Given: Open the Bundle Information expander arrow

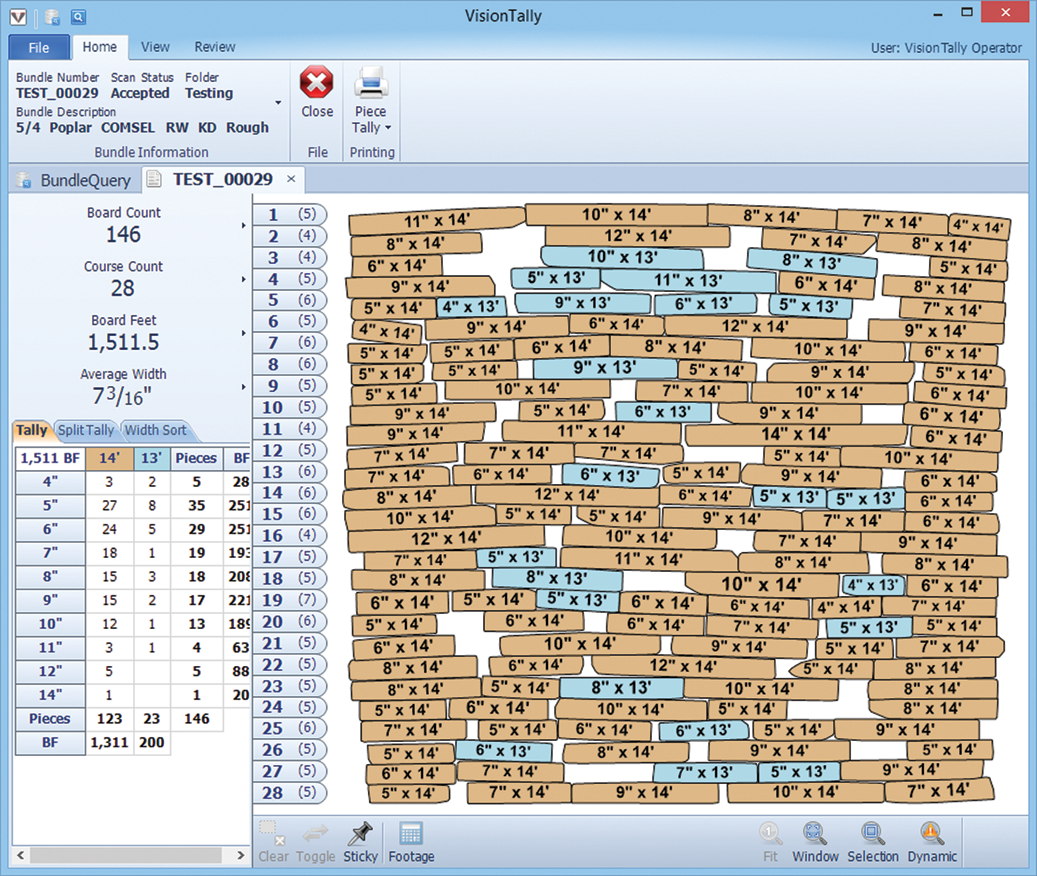Looking at the screenshot, I should pyautogui.click(x=277, y=103).
